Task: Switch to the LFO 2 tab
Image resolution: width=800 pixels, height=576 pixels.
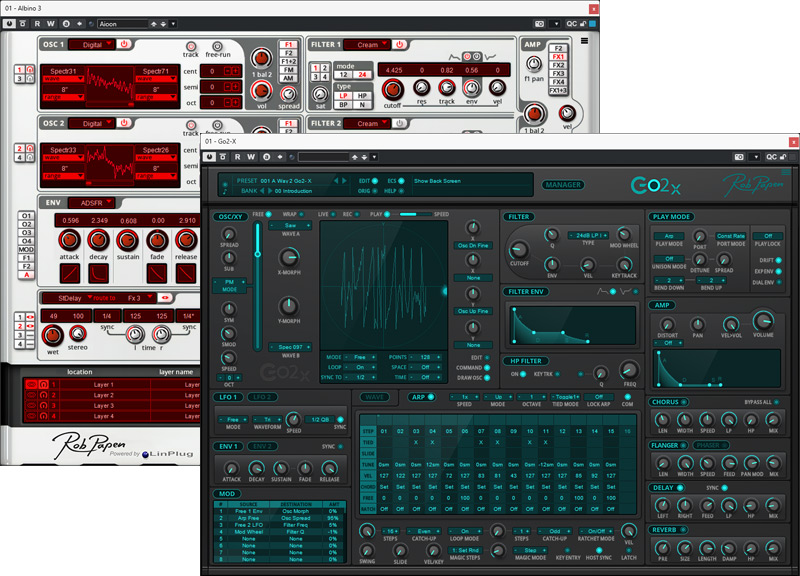Action: click(263, 397)
